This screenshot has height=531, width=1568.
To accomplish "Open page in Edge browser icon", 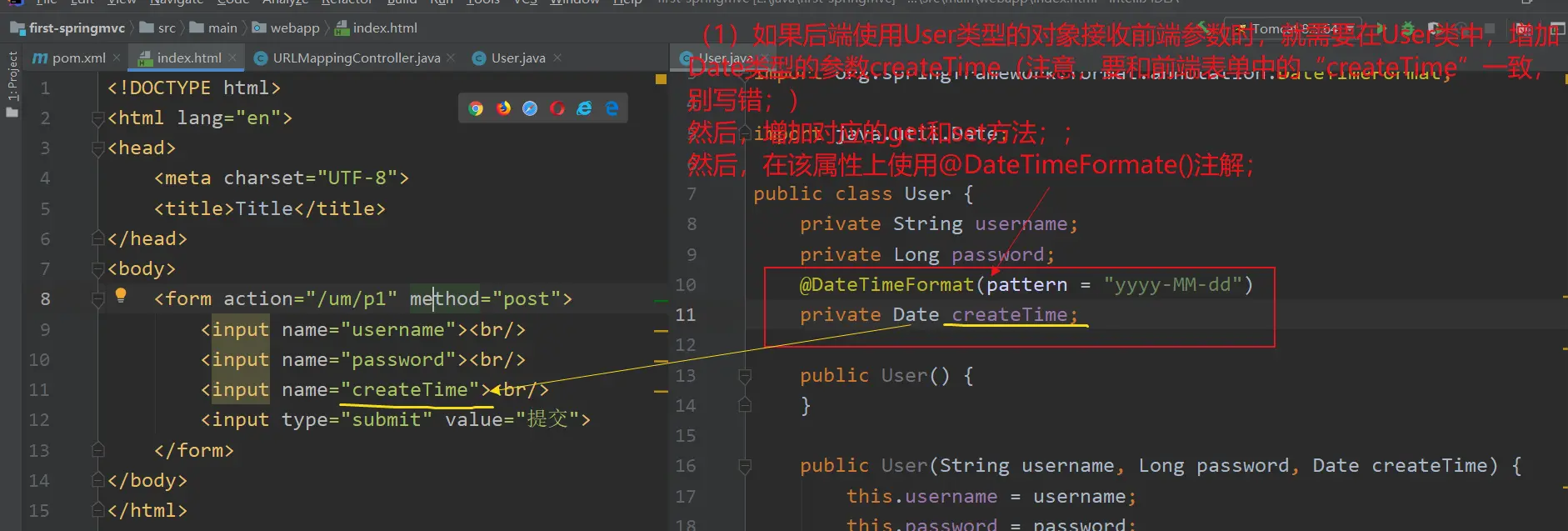I will coord(612,108).
